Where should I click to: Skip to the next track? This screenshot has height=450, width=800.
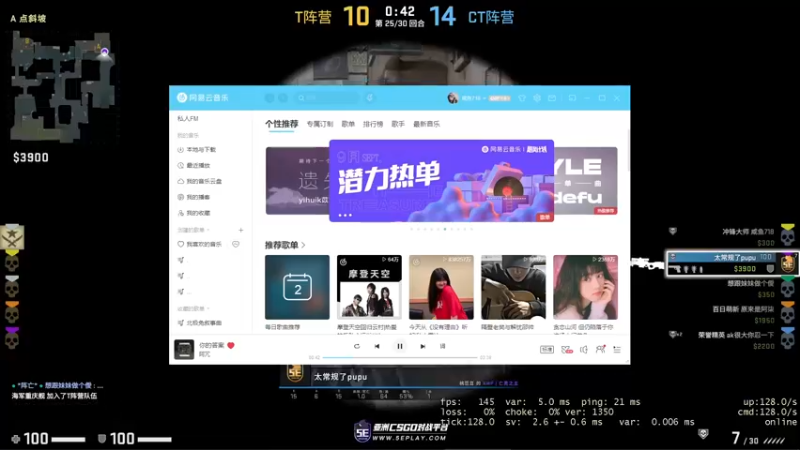point(422,346)
